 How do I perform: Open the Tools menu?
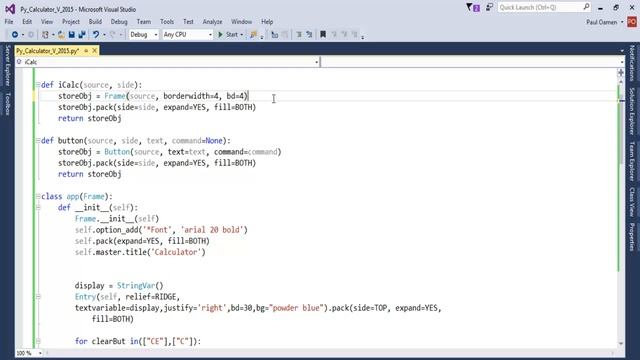[x=167, y=22]
